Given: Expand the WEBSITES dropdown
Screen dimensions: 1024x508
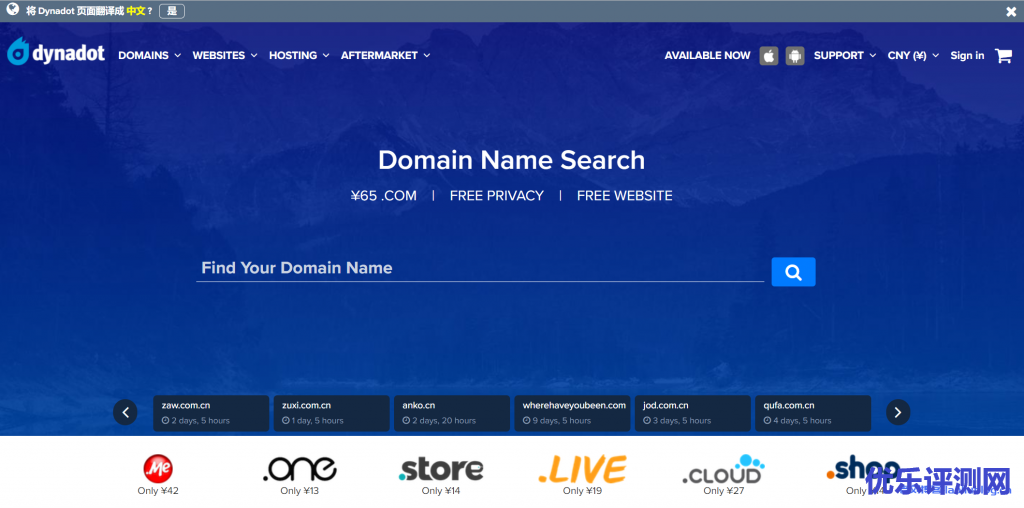Looking at the screenshot, I should tap(224, 56).
